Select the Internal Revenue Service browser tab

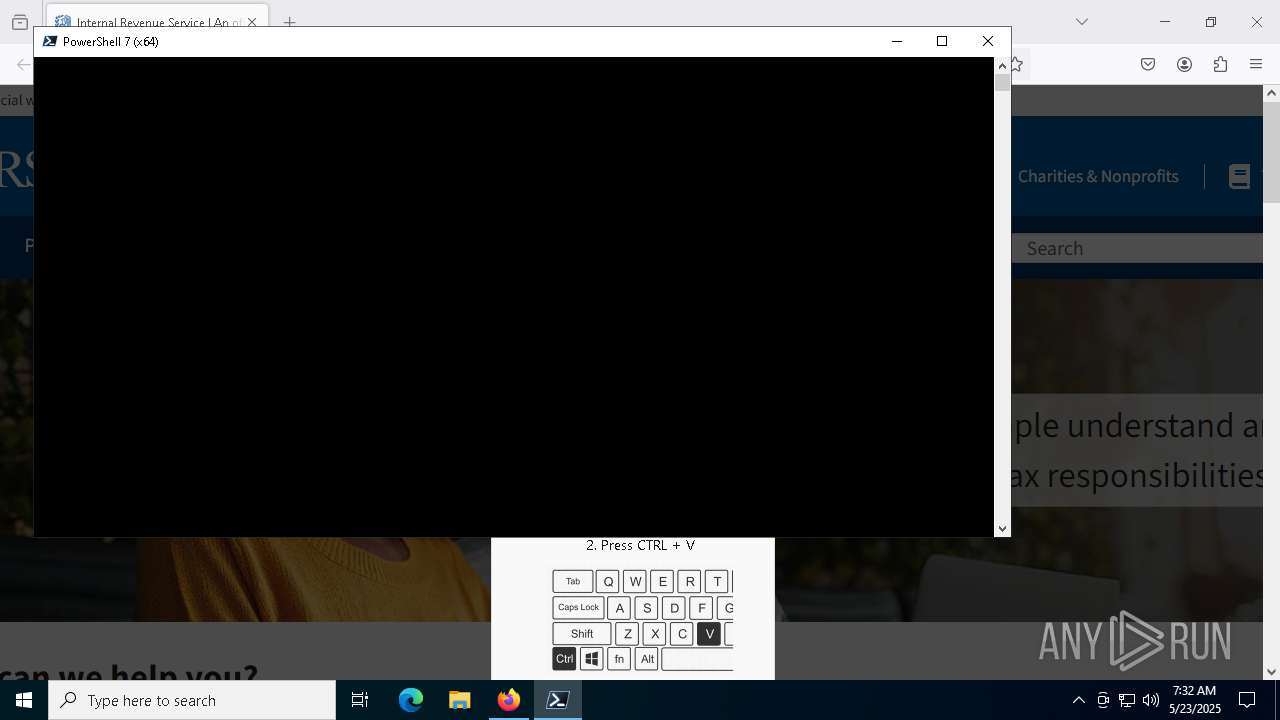click(x=156, y=22)
